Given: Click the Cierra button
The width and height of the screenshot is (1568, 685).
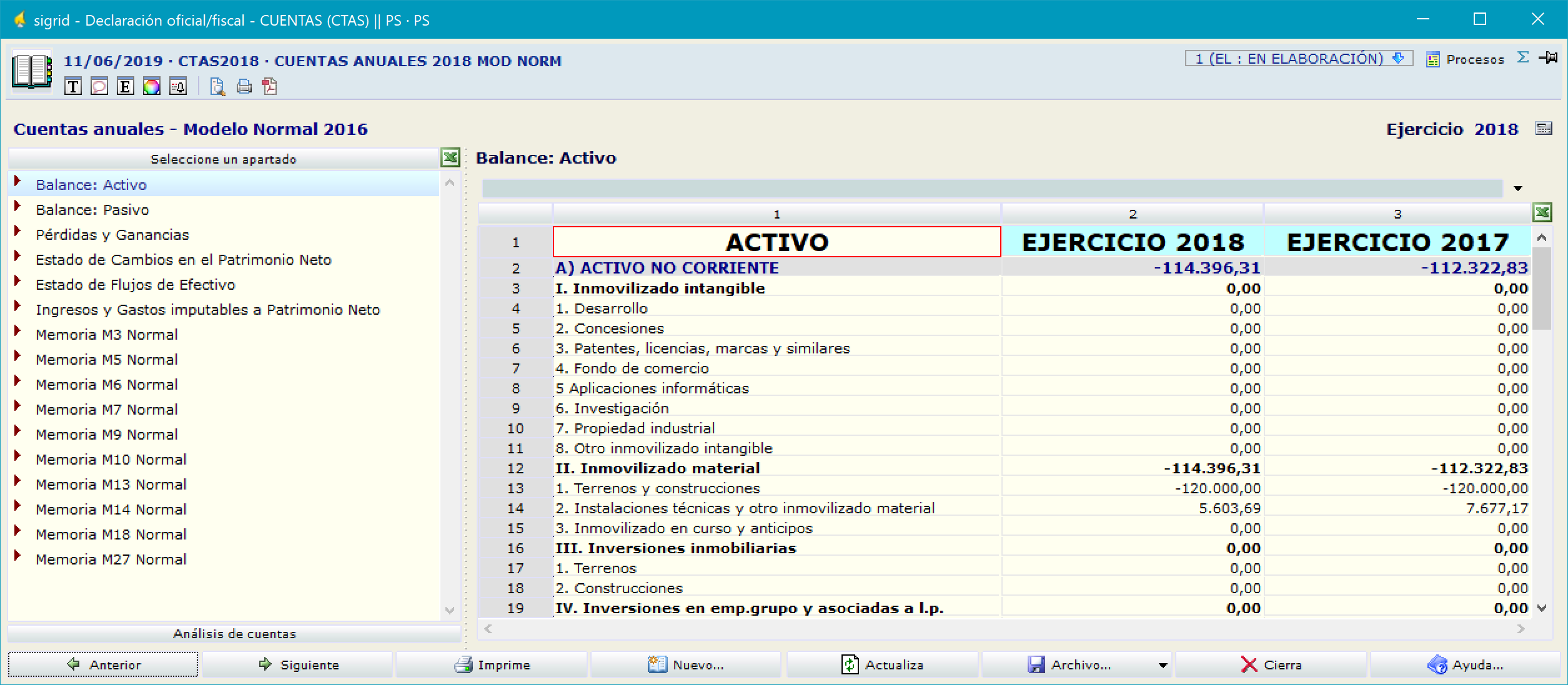Looking at the screenshot, I should pos(1271,664).
